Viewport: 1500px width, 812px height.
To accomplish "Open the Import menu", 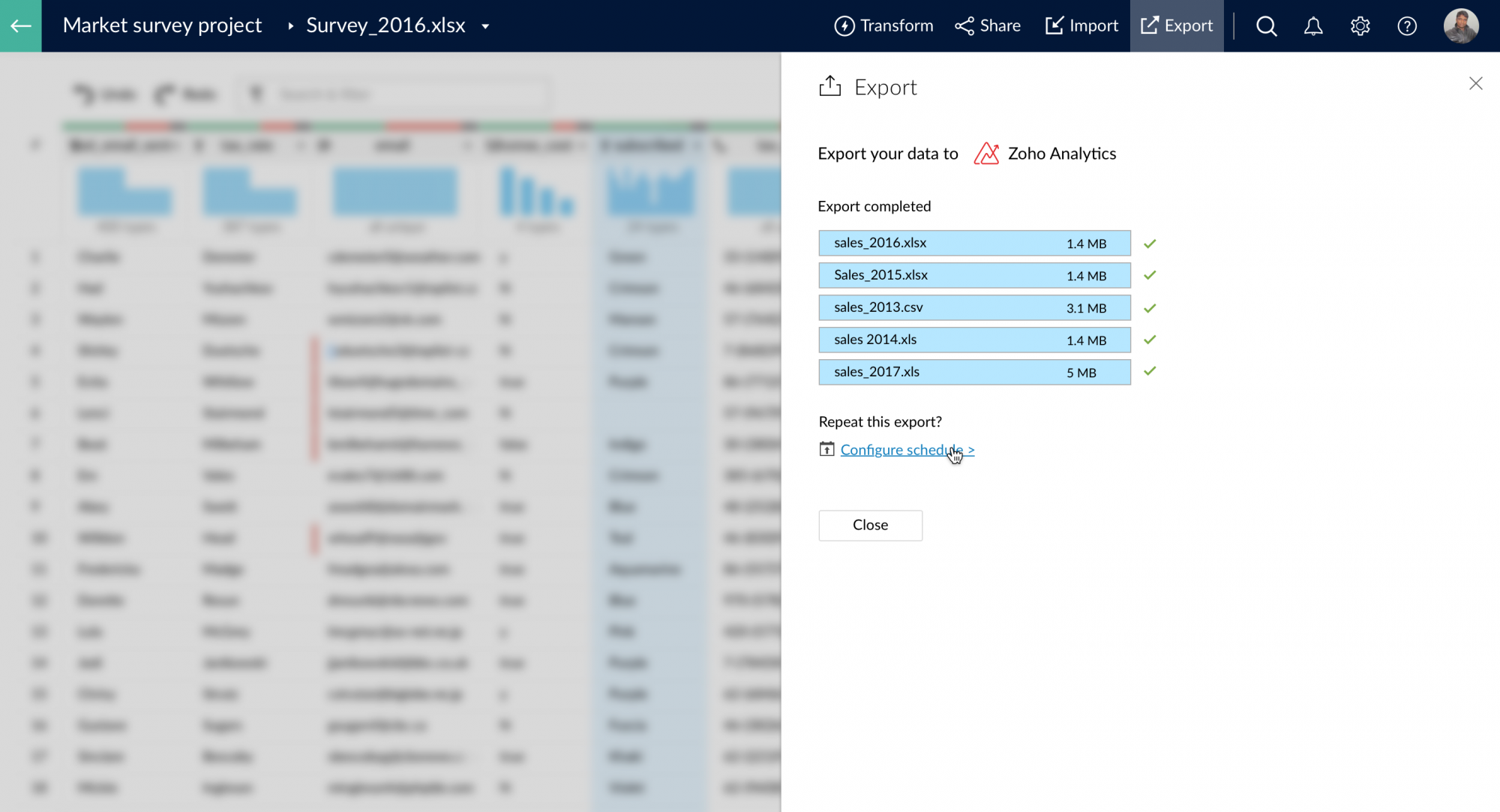I will click(1081, 26).
